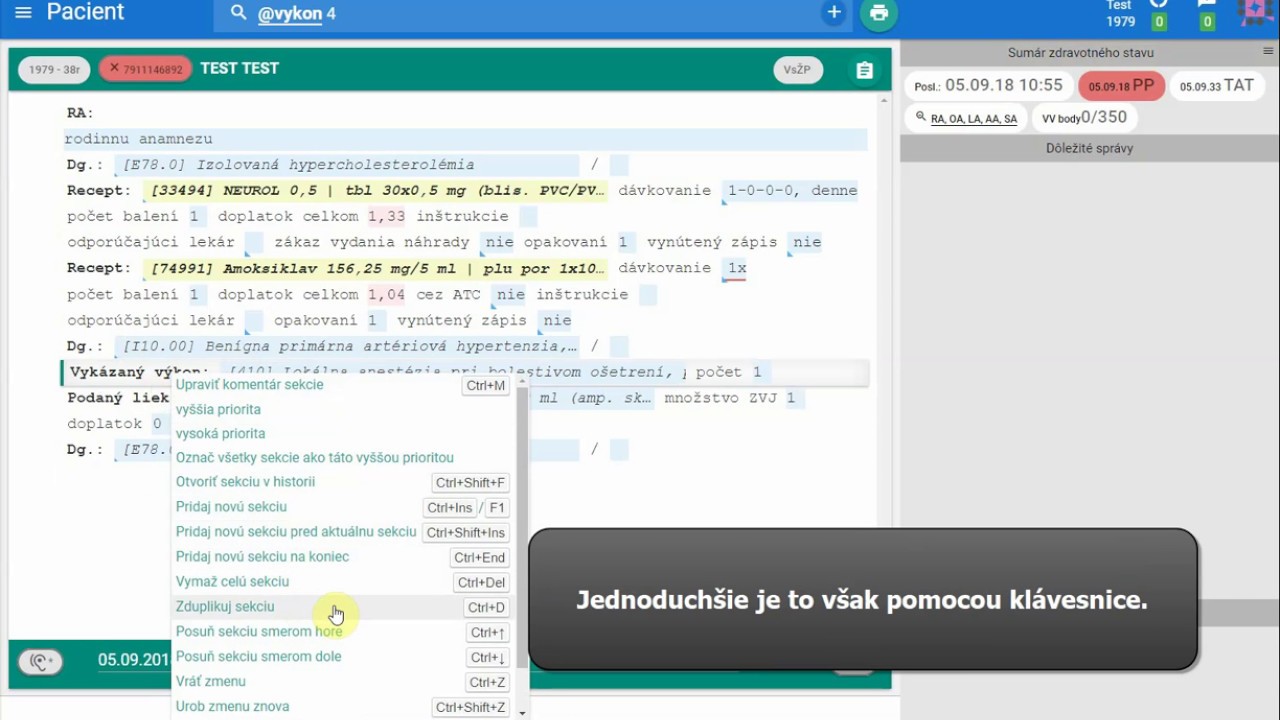1280x720 pixels.
Task: Open the RA, OA, LA, AA, SA link
Action: [973, 119]
